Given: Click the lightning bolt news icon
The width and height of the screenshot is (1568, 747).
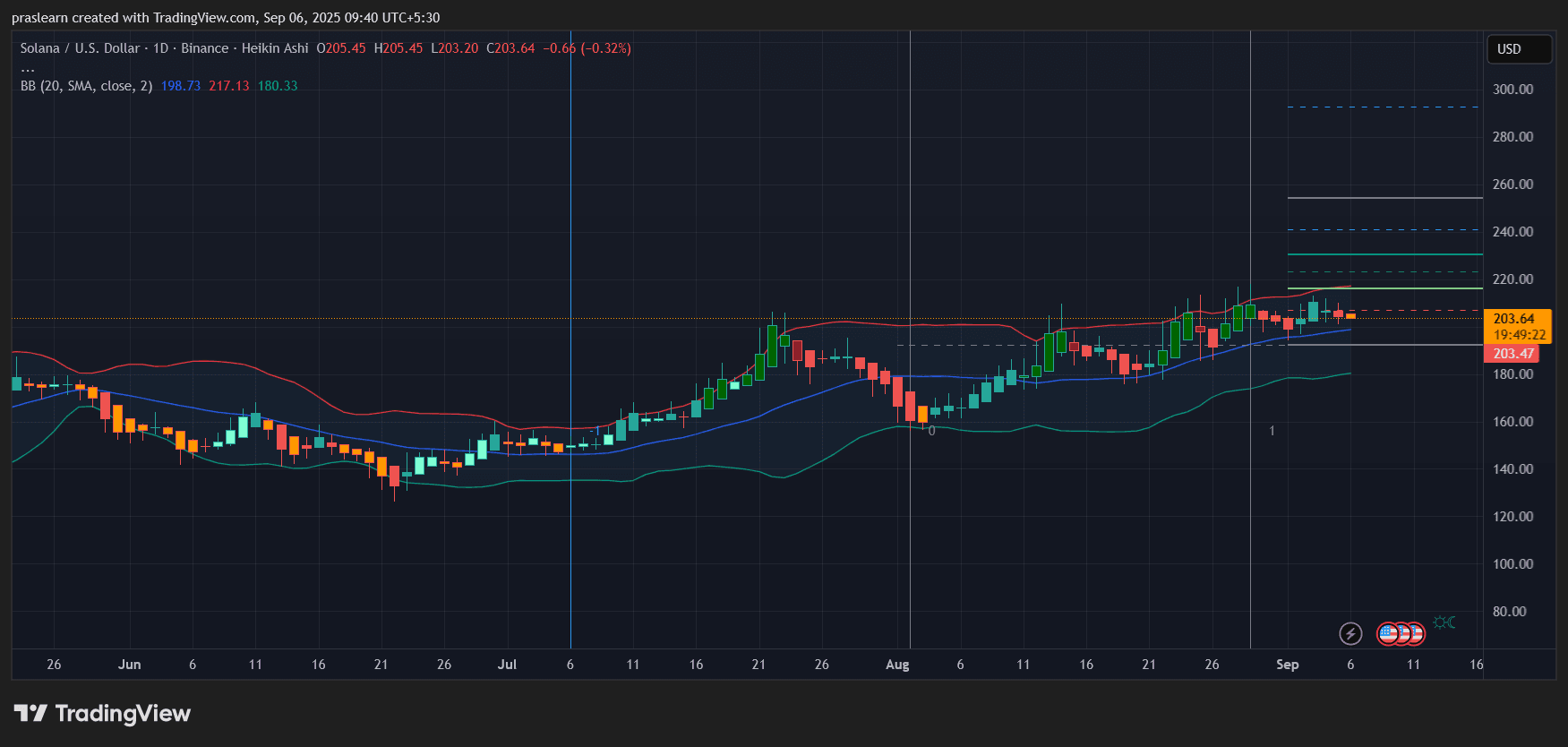Looking at the screenshot, I should point(1350,634).
